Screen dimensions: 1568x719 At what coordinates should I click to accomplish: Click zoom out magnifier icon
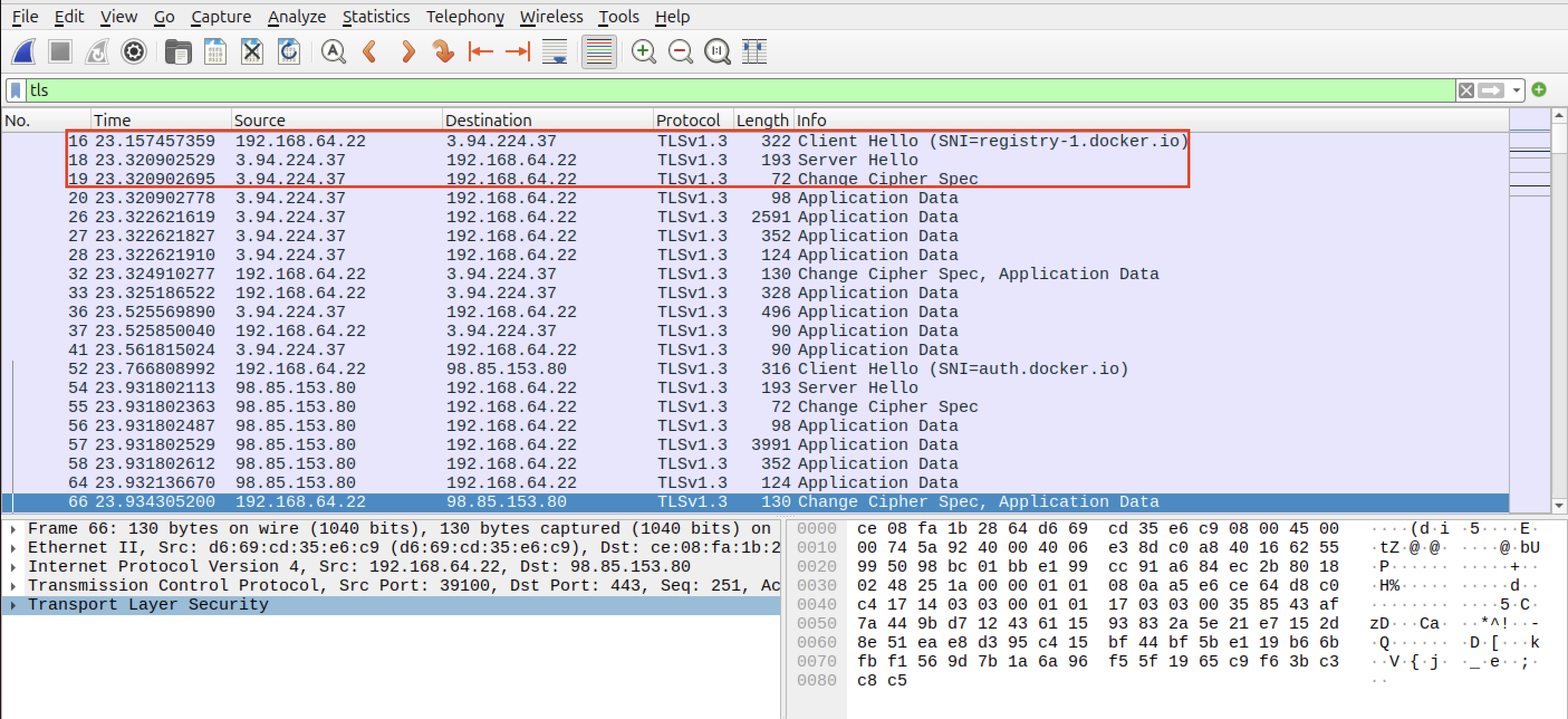point(680,52)
